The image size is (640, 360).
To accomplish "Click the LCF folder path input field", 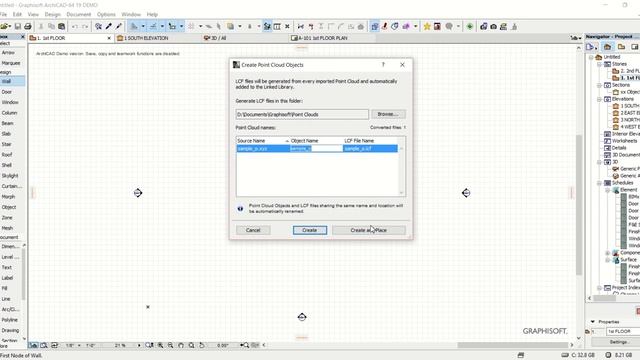I will tap(302, 114).
